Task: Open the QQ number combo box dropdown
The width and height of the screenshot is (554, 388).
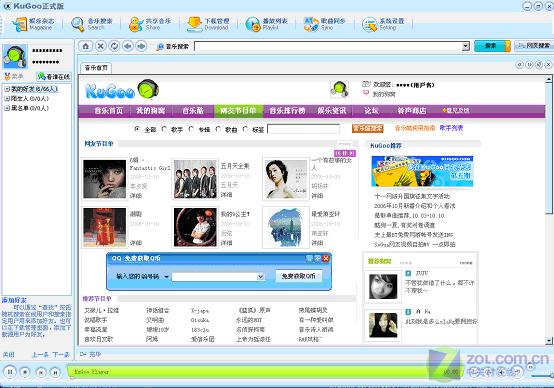Action: pyautogui.click(x=260, y=276)
